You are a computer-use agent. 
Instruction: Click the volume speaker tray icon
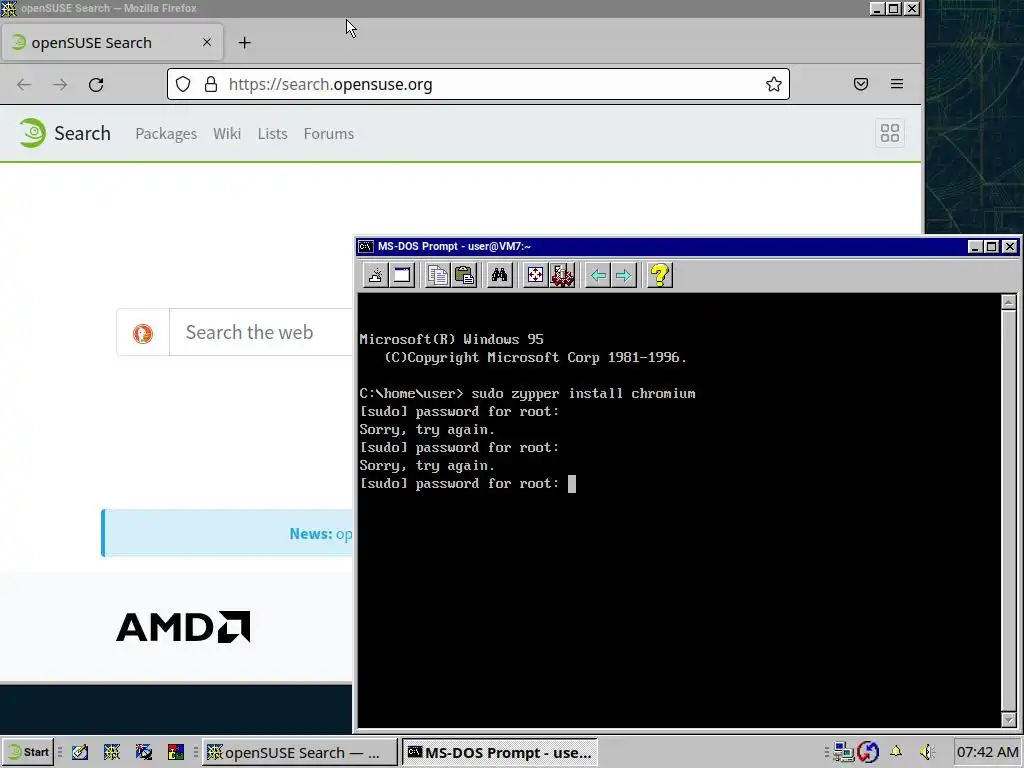coord(926,752)
